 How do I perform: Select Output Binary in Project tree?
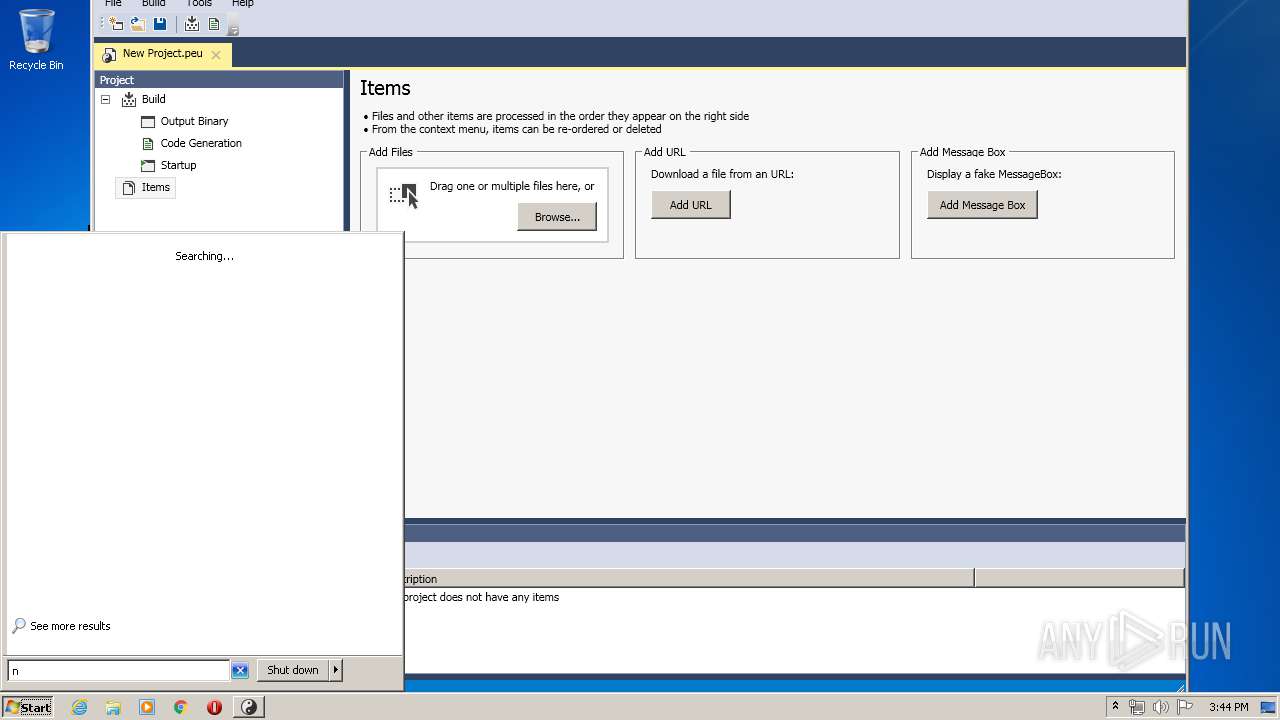pyautogui.click(x=194, y=121)
